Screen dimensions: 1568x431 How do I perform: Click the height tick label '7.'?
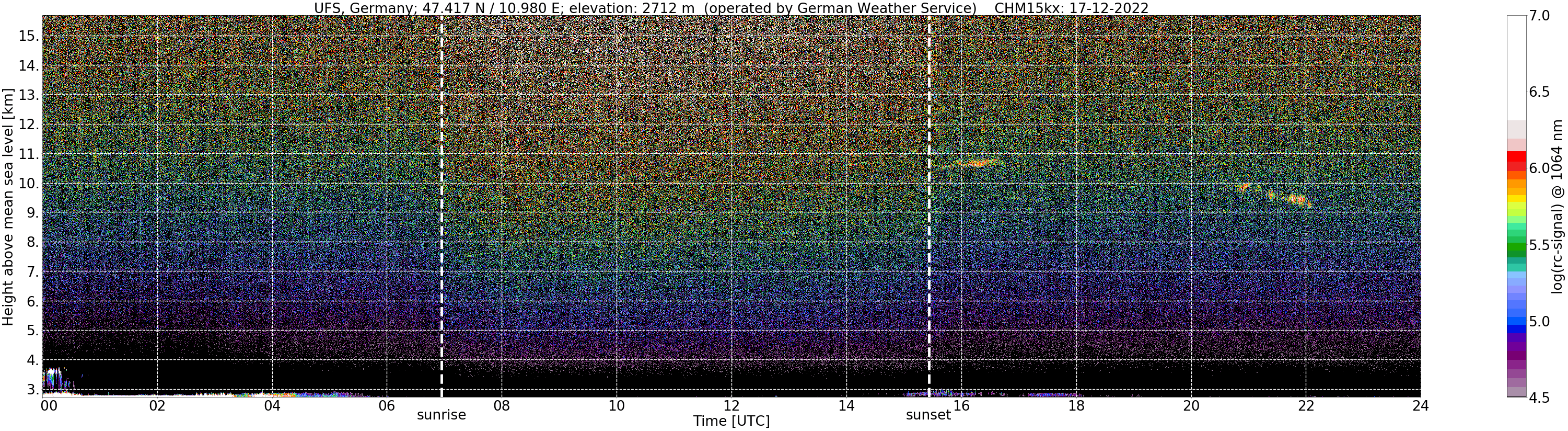(x=33, y=272)
